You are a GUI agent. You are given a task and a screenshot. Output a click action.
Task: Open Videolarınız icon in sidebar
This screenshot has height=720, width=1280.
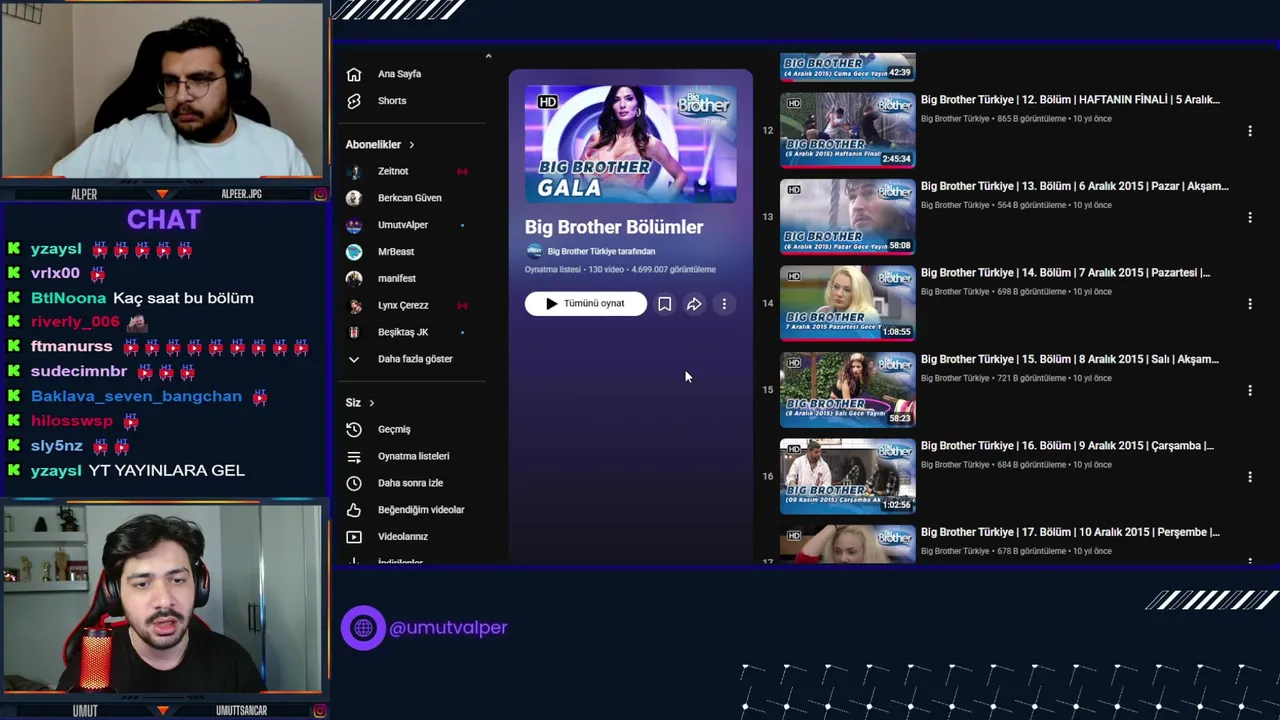(353, 537)
